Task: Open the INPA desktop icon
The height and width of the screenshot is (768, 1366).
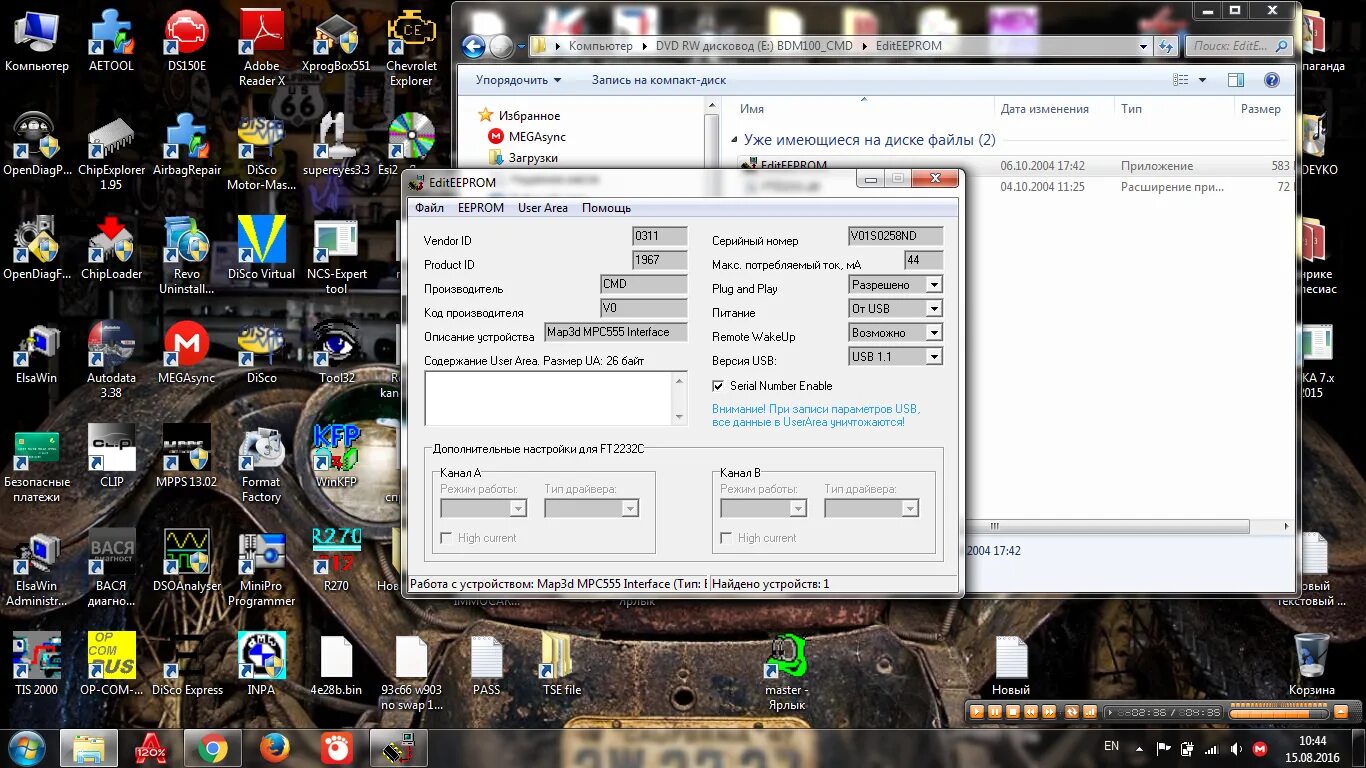Action: coord(262,666)
